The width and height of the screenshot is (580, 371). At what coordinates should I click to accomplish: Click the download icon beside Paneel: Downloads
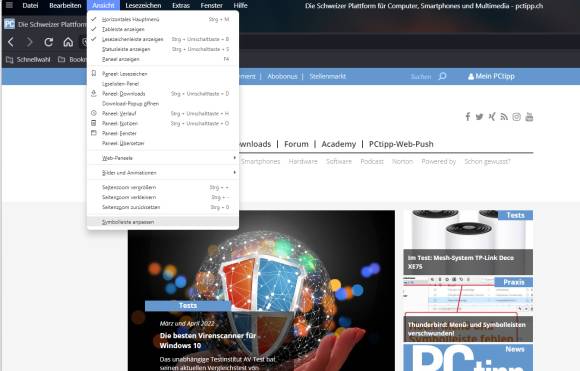94,94
